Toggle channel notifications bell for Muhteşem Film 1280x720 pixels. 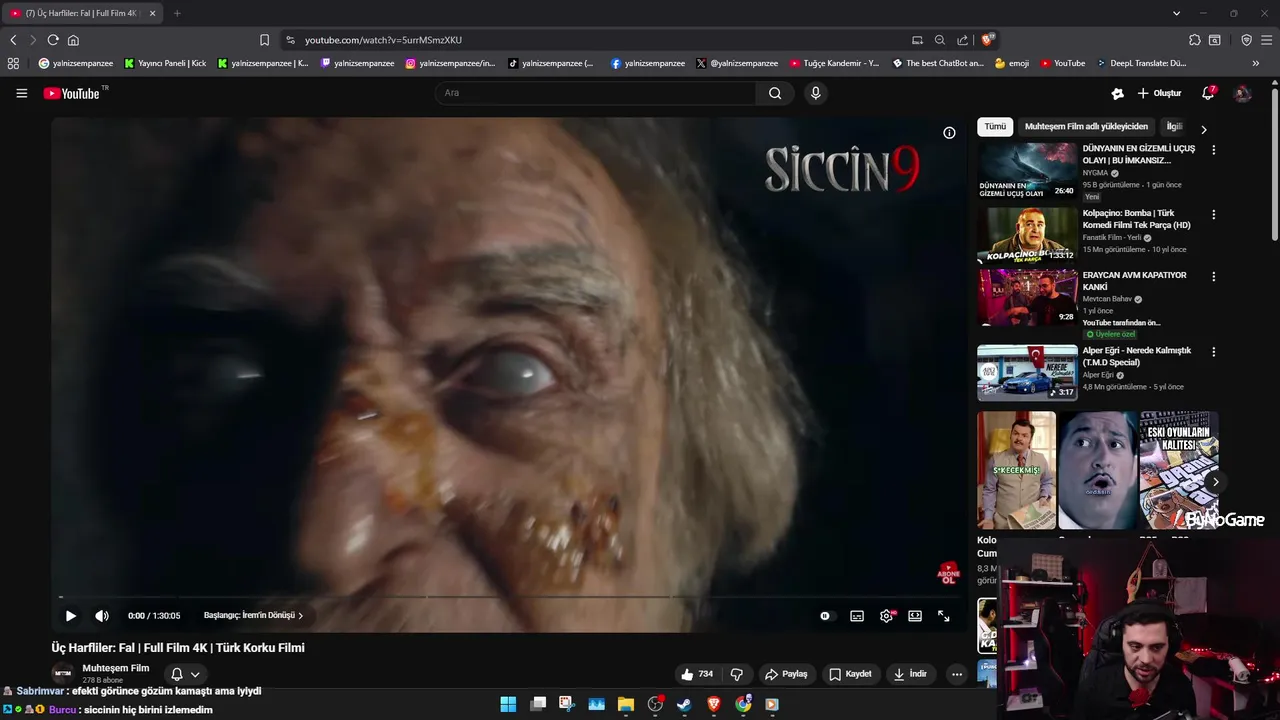click(x=185, y=674)
